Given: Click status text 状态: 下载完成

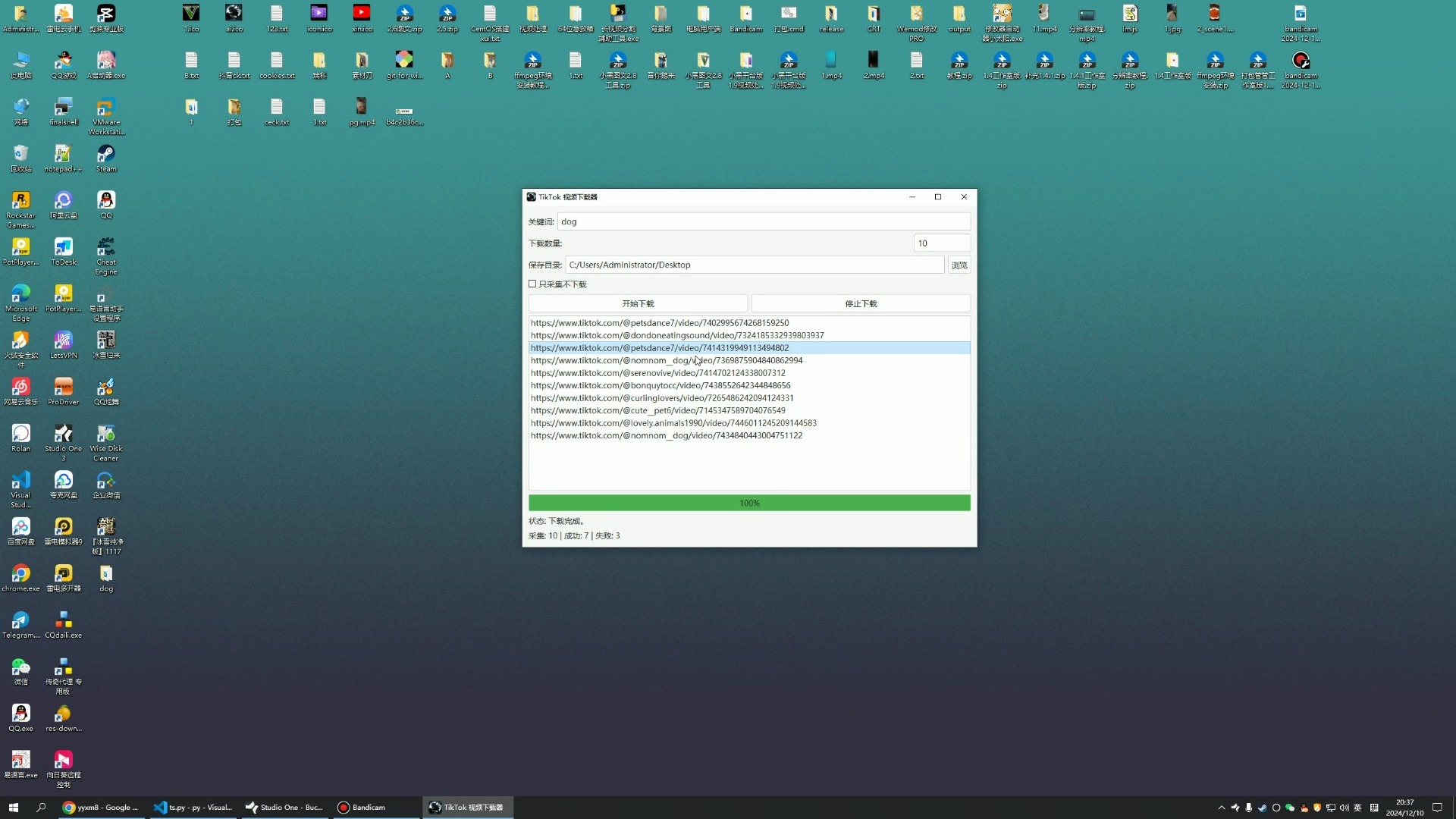Looking at the screenshot, I should [556, 521].
